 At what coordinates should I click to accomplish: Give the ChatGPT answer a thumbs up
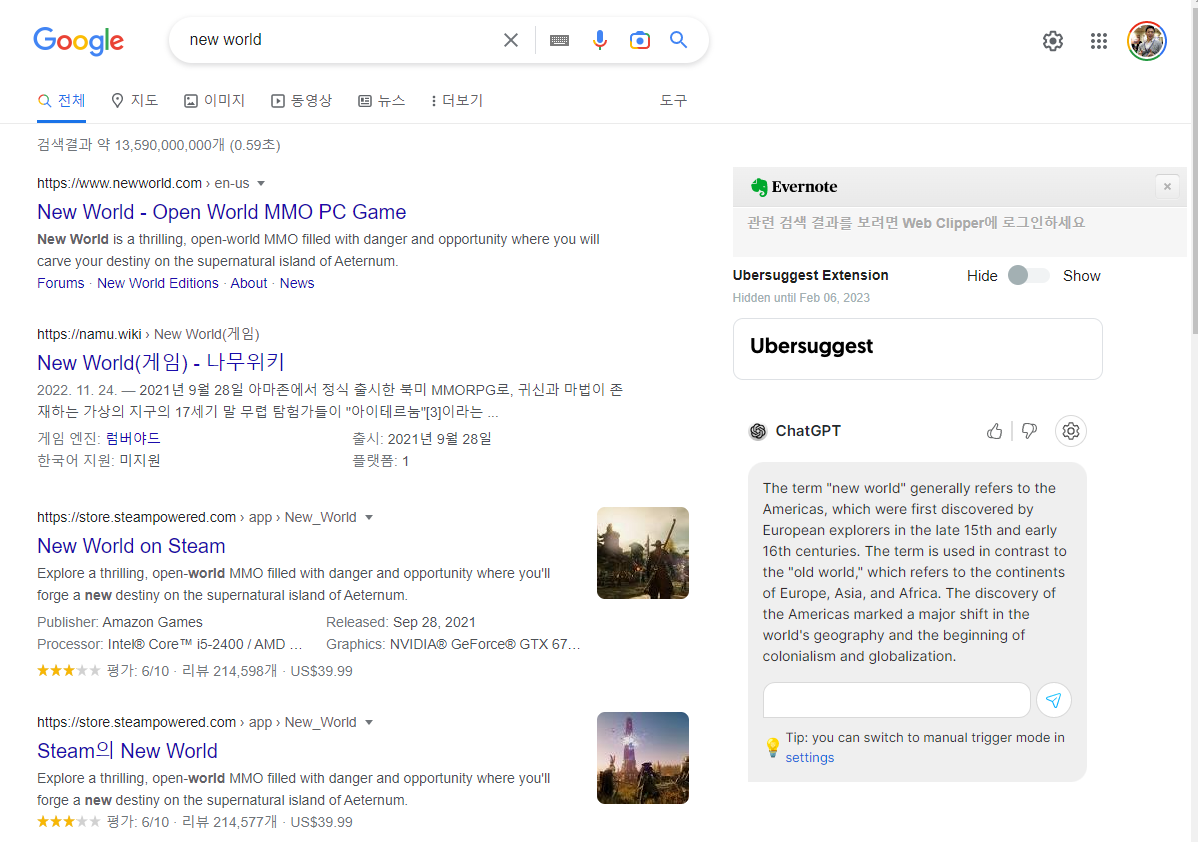(x=994, y=430)
